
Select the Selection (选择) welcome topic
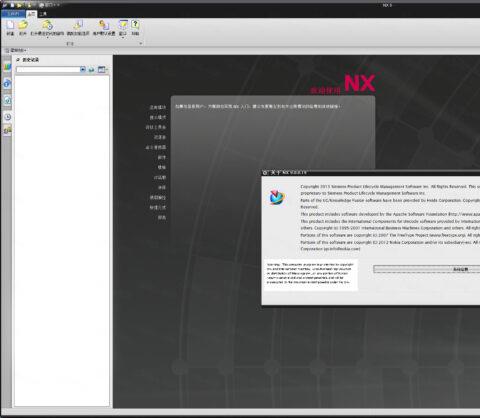(x=162, y=187)
